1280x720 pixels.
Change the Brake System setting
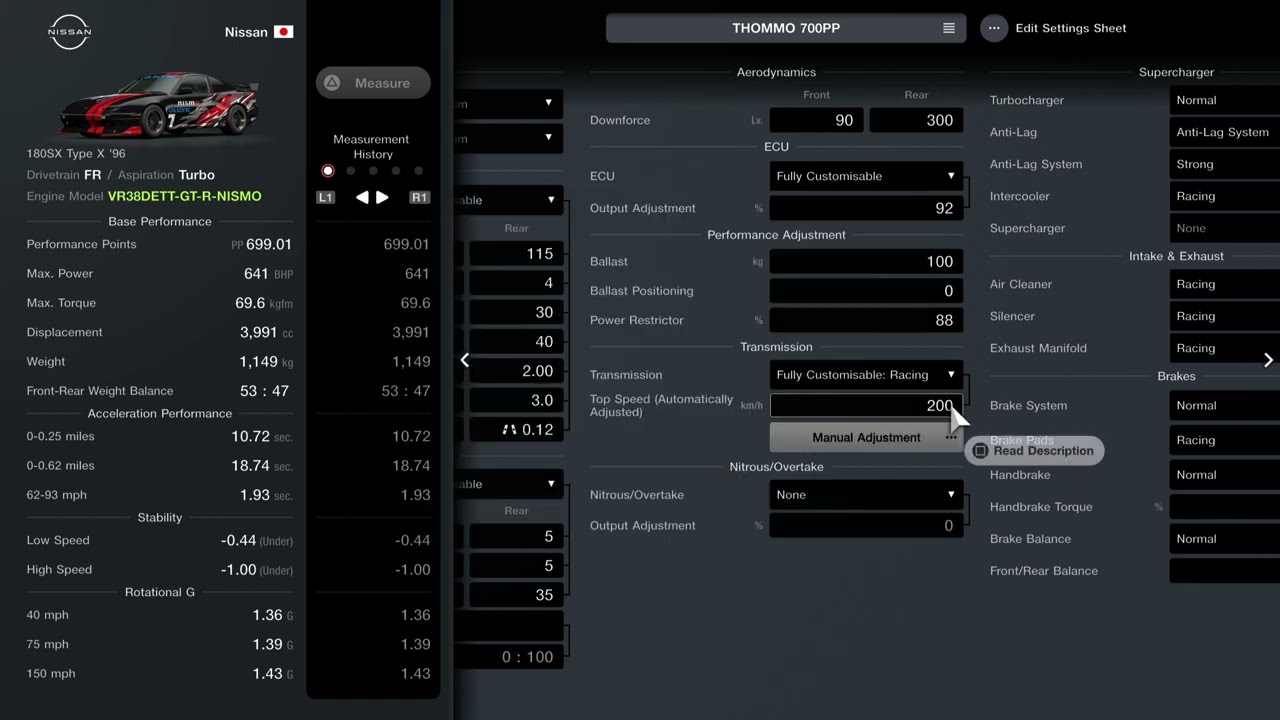[x=1224, y=405]
